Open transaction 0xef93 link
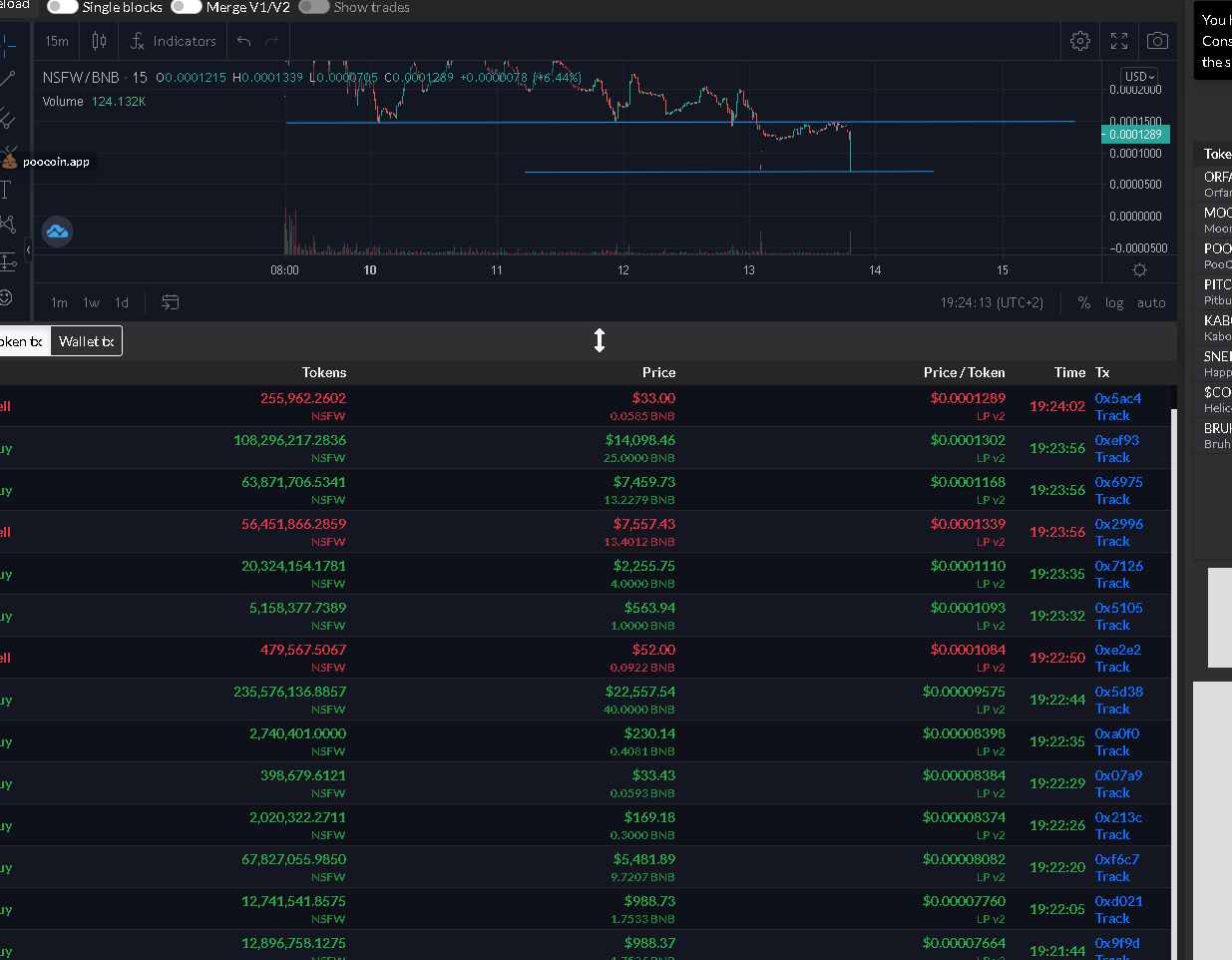The width and height of the screenshot is (1232, 960). coord(1116,440)
